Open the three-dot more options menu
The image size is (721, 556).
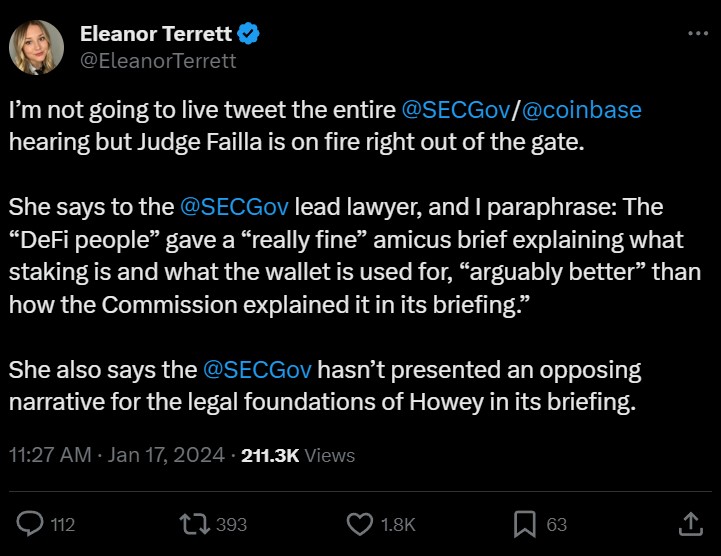pyautogui.click(x=698, y=34)
